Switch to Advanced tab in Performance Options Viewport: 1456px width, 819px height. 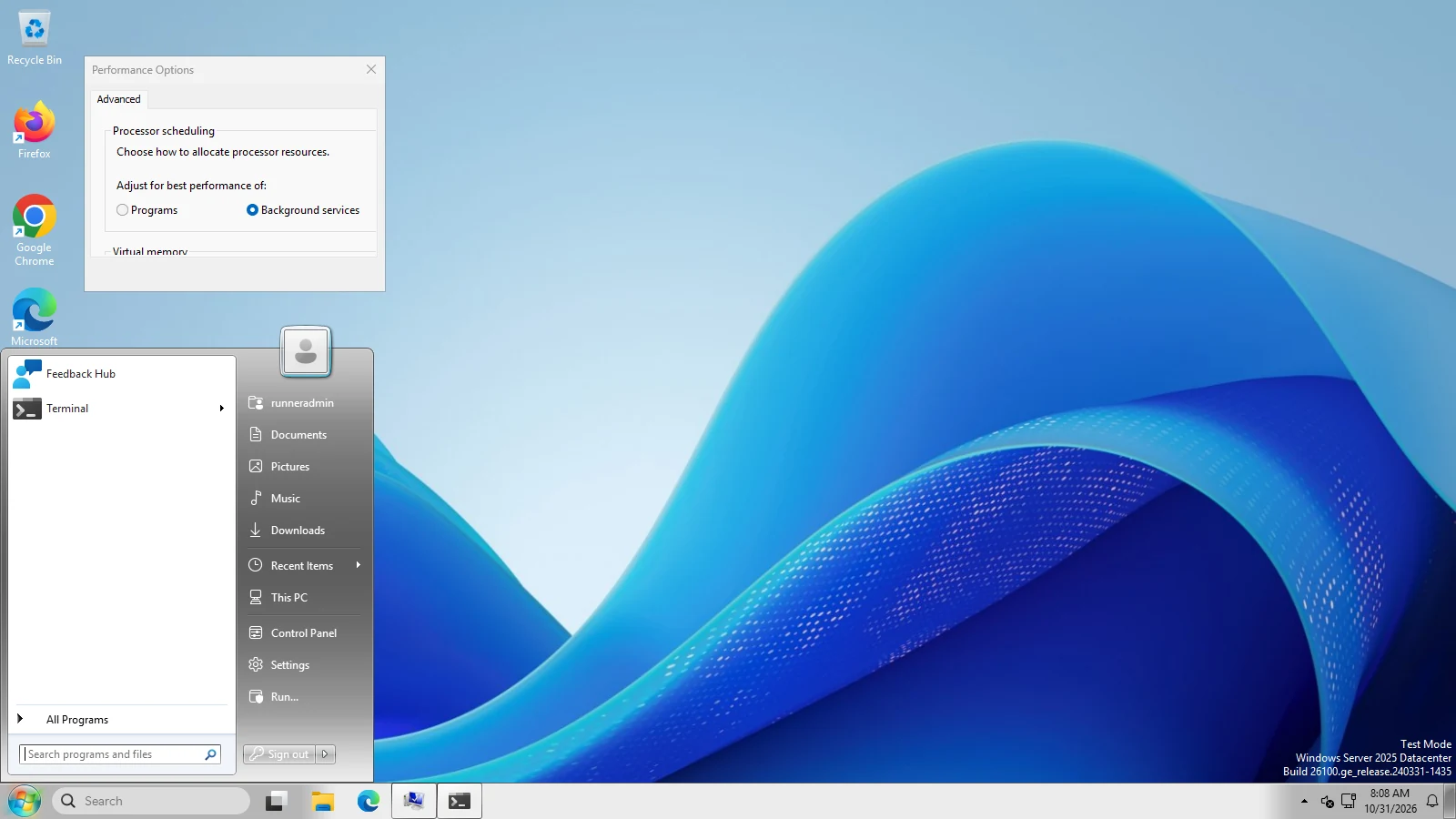pos(119,99)
